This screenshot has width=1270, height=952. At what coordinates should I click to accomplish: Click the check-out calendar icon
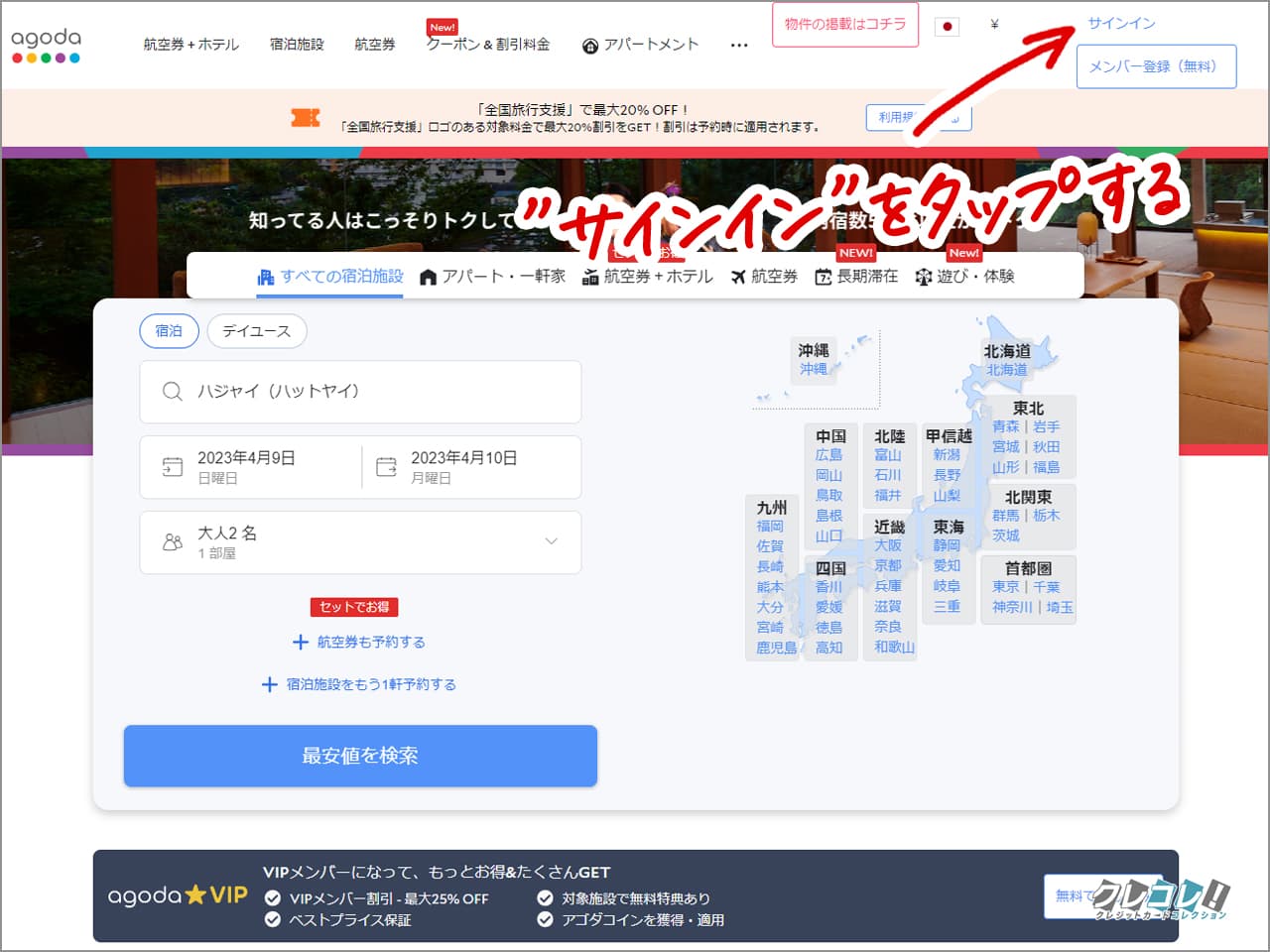pyautogui.click(x=386, y=466)
